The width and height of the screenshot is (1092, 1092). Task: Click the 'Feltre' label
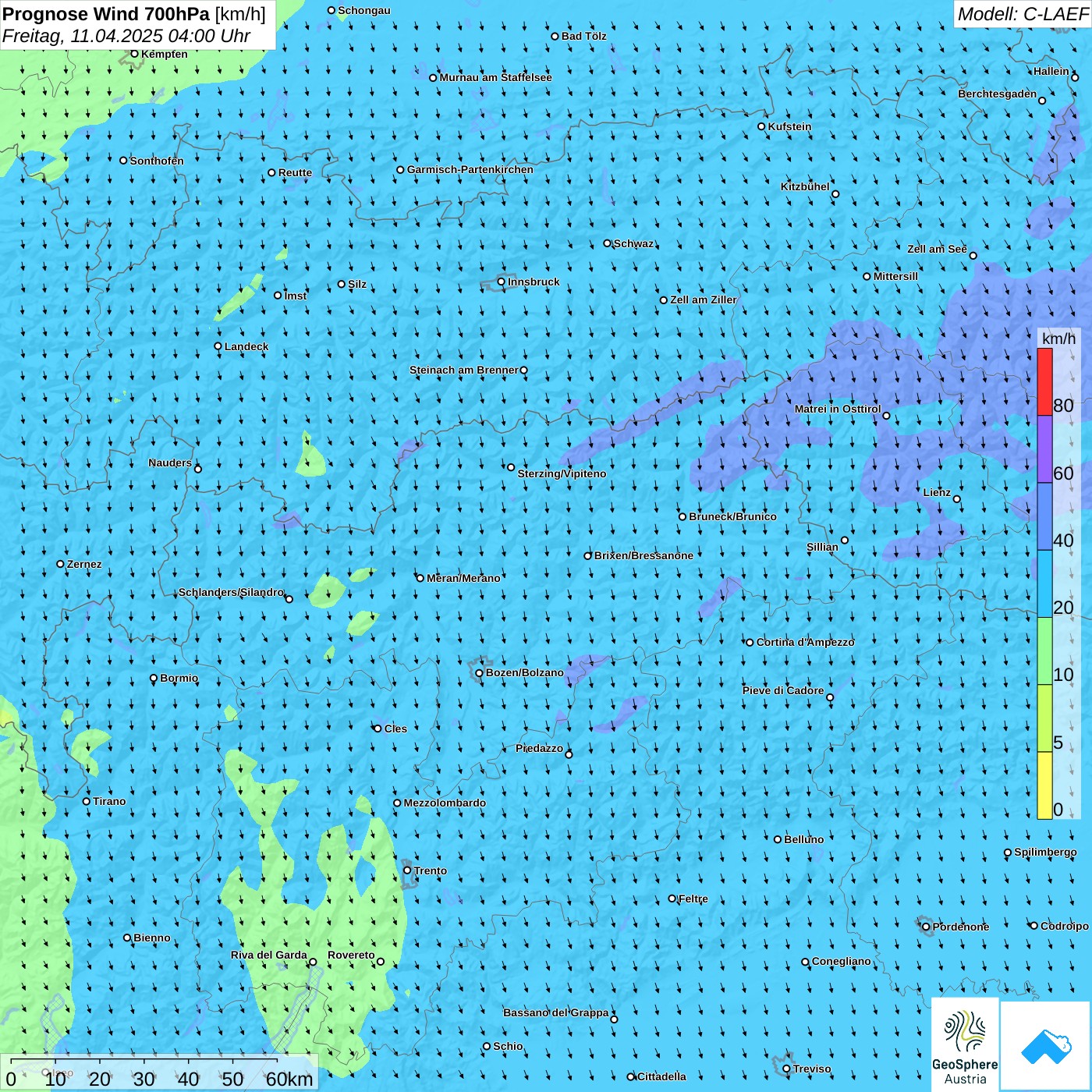(693, 899)
